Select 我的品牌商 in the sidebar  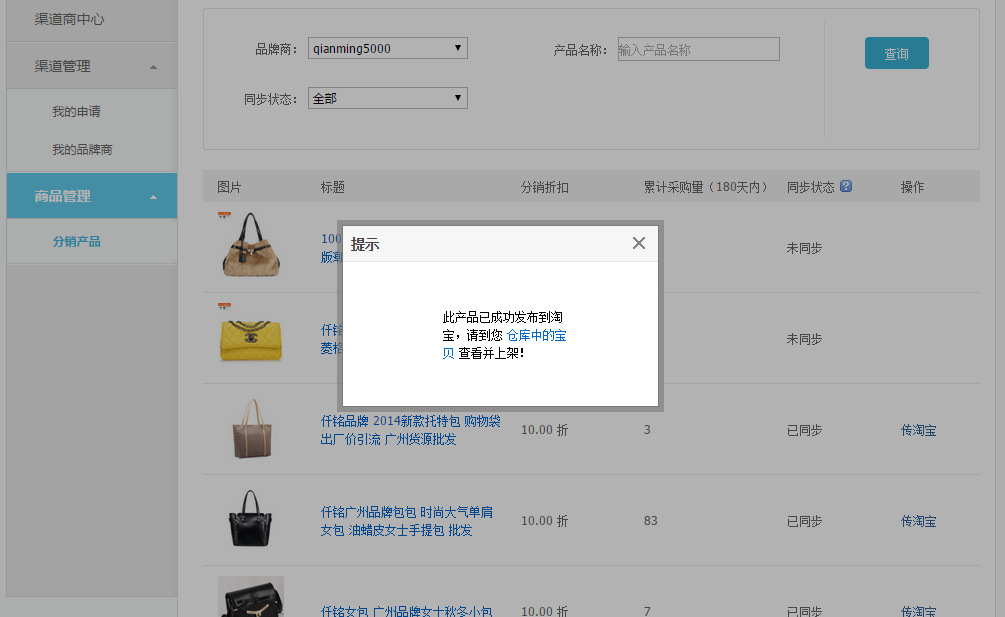pos(82,149)
